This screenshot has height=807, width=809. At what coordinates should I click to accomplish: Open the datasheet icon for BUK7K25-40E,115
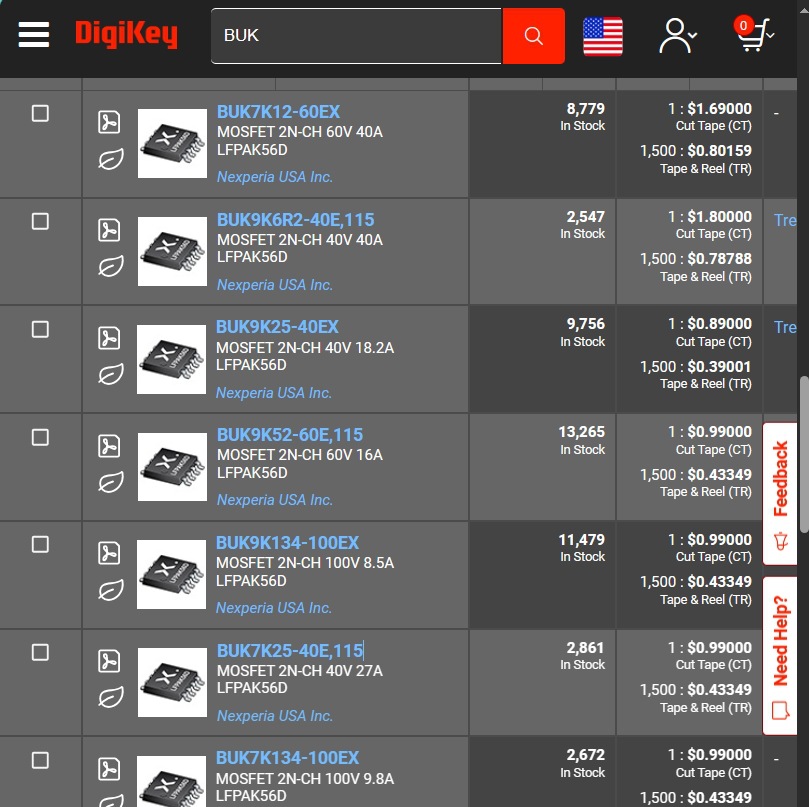pos(109,661)
